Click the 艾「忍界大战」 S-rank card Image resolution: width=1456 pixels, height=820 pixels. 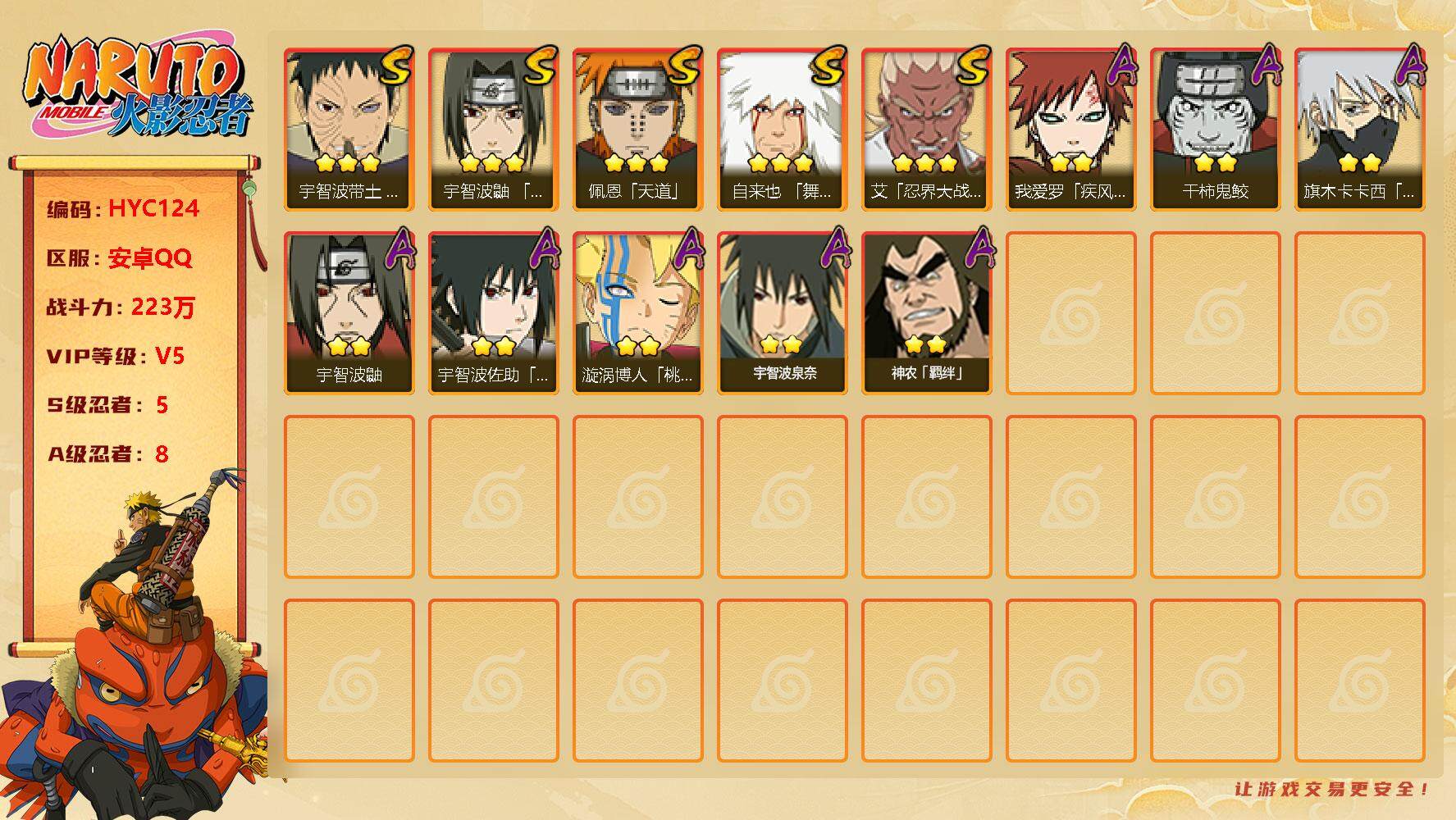(926, 130)
